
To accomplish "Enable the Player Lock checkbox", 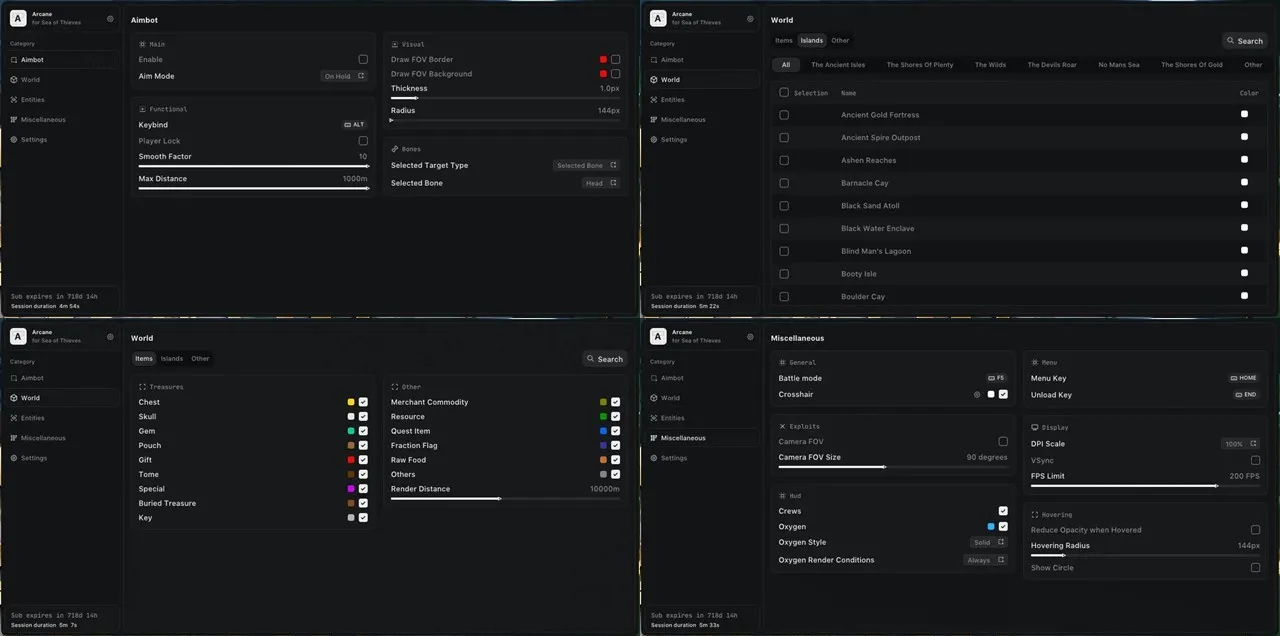I will click(363, 141).
